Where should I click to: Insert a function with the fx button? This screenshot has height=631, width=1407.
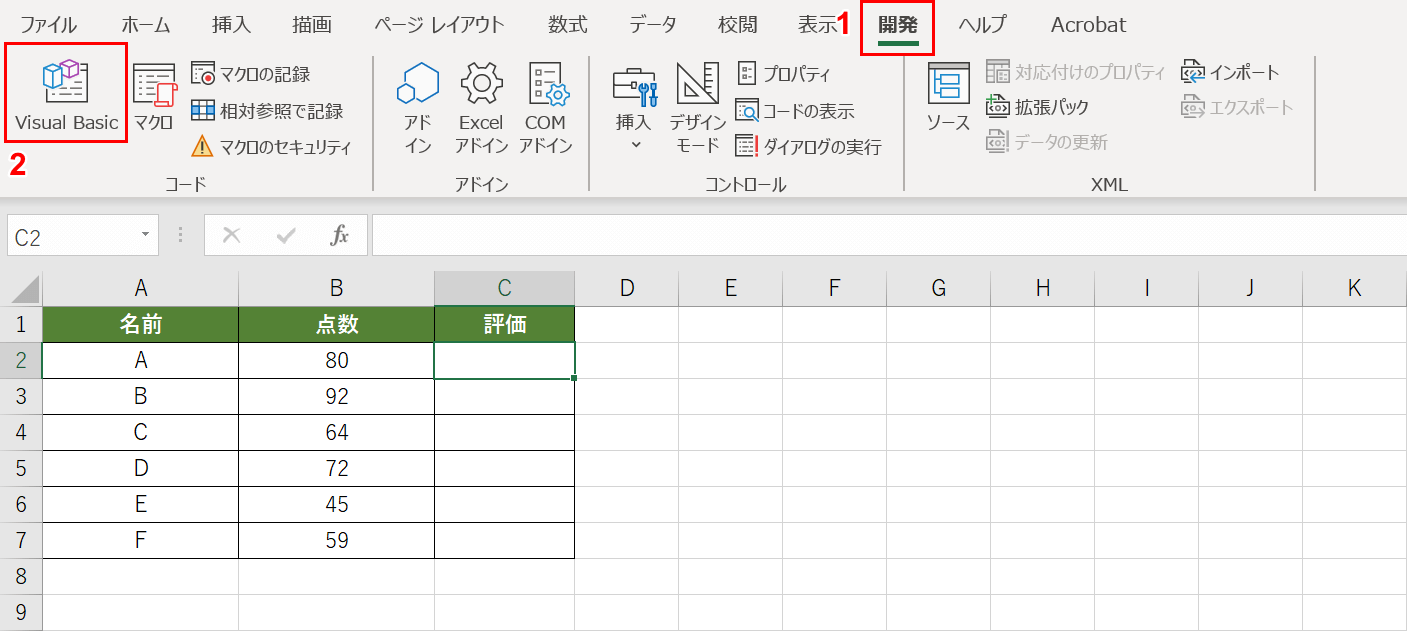[340, 235]
